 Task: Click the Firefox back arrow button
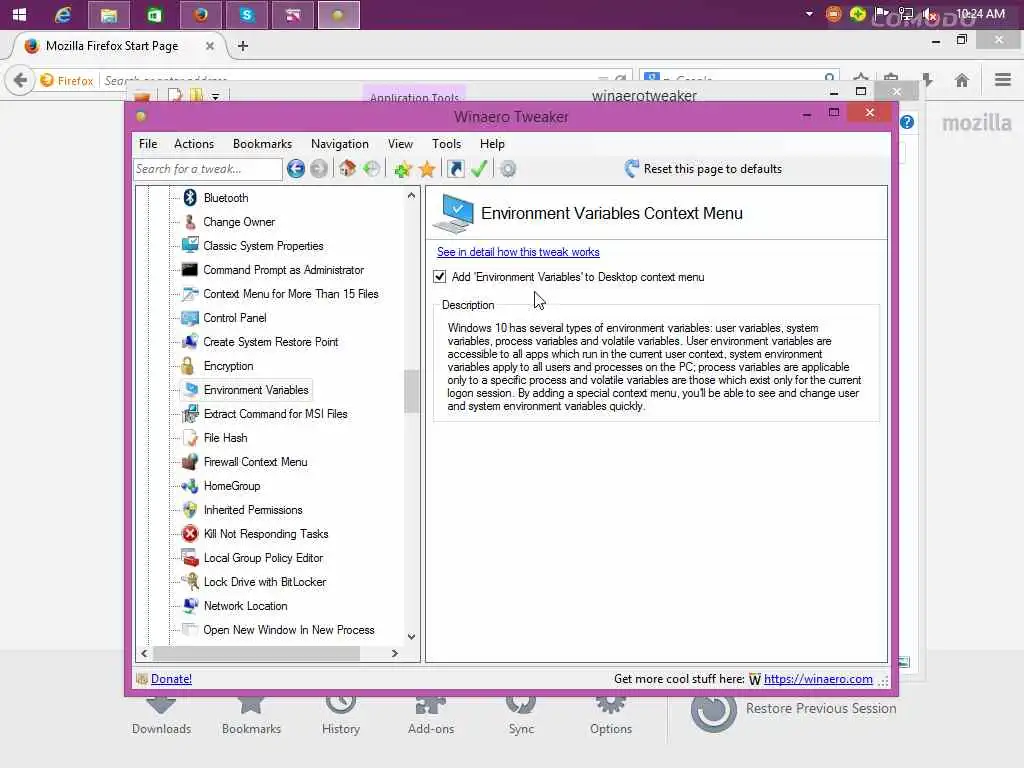coord(20,80)
